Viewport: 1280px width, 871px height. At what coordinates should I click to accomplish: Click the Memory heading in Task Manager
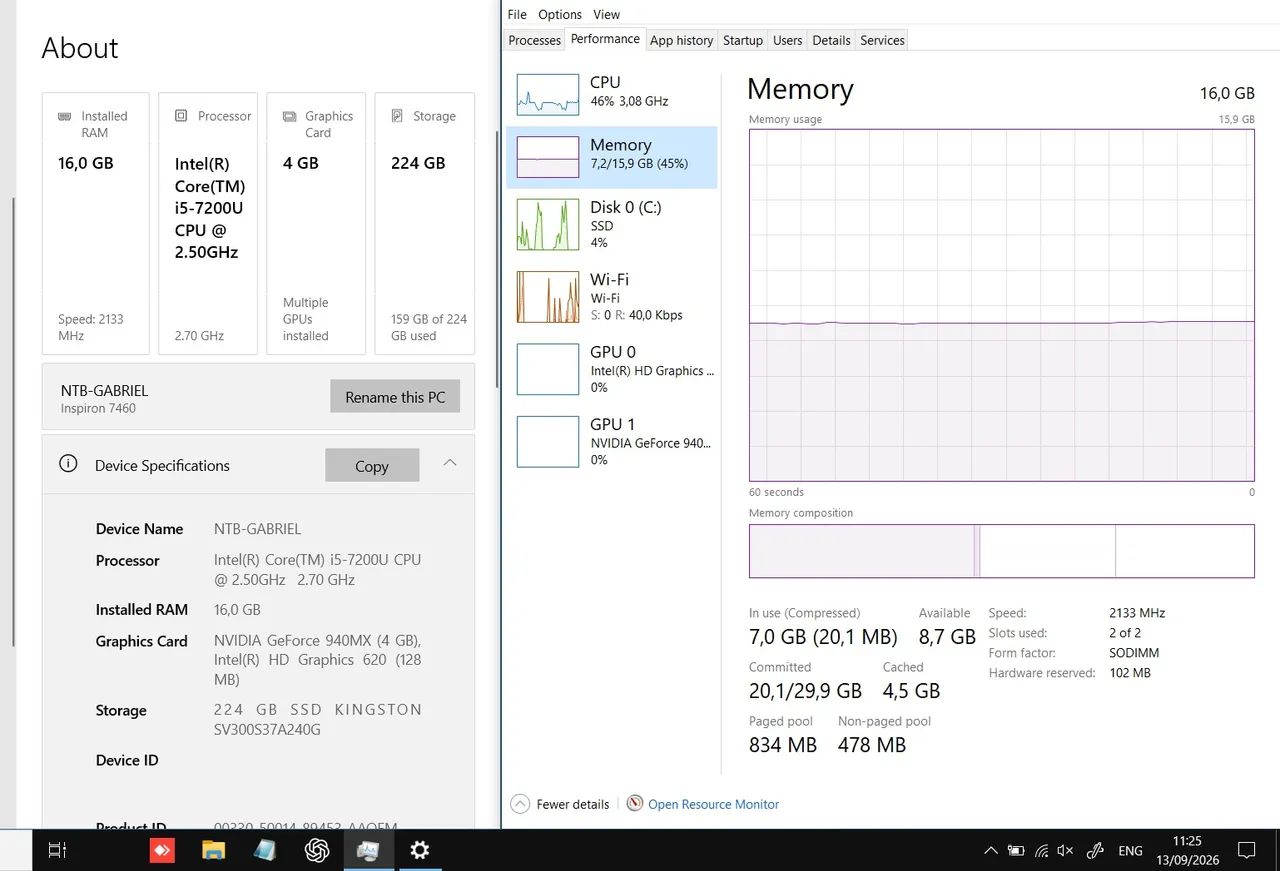coord(800,89)
